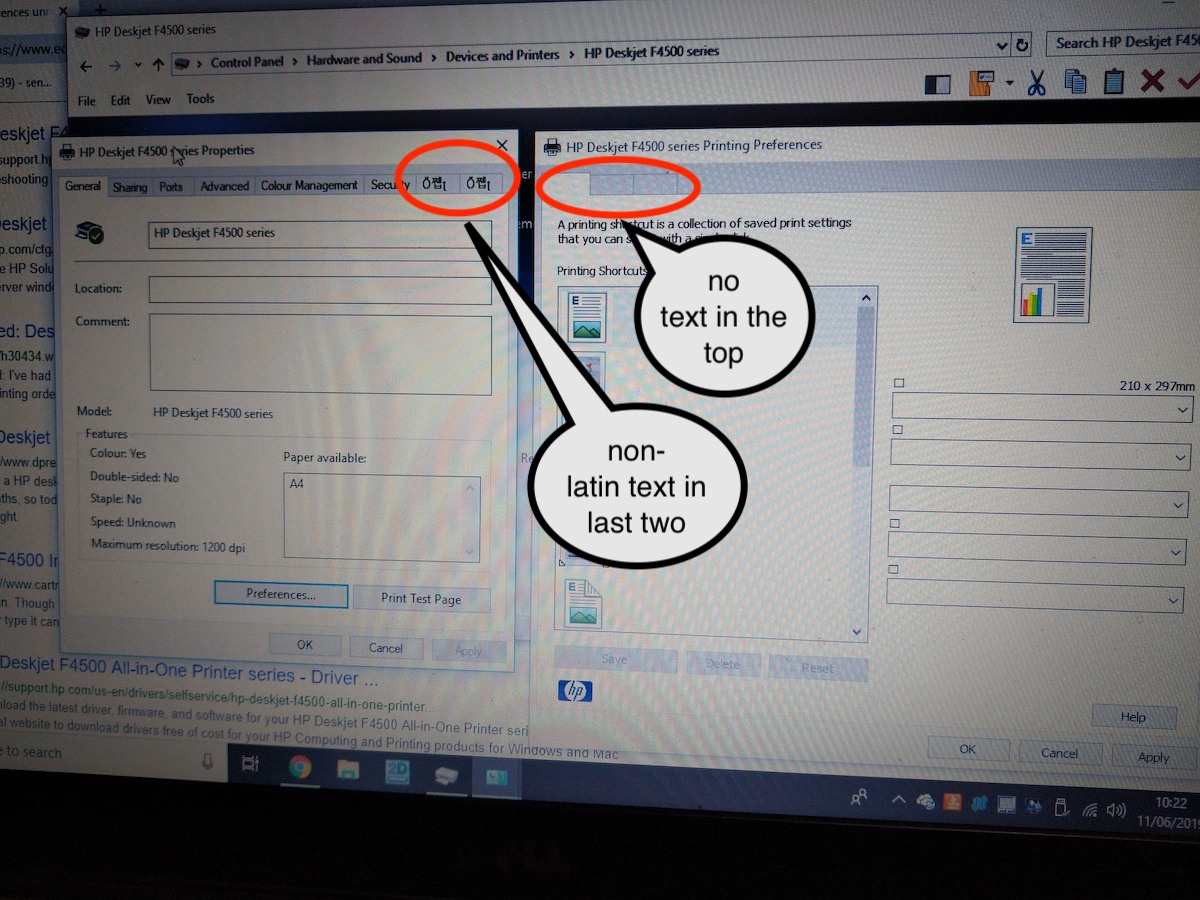The image size is (1200, 900).
Task: Open File Explorer from the taskbar
Action: [348, 769]
